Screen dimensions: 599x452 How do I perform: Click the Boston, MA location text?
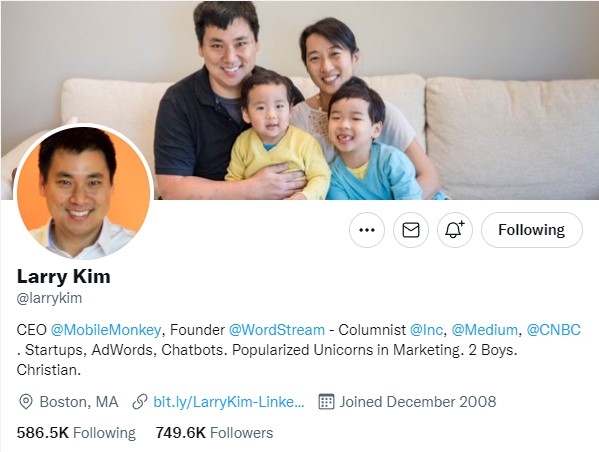[79, 402]
